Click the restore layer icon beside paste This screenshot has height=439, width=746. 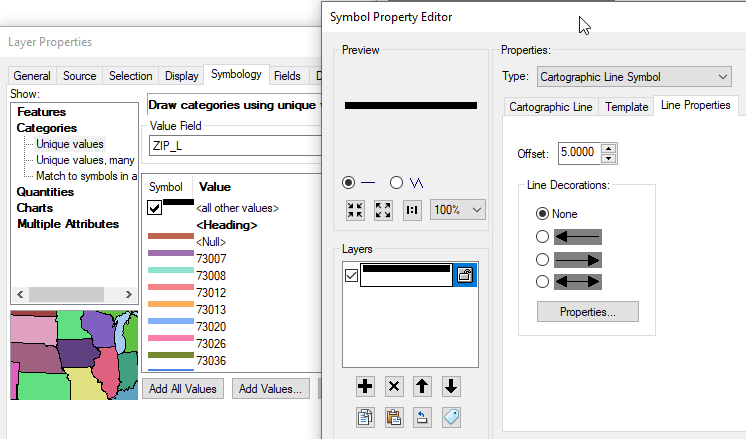[x=422, y=418]
